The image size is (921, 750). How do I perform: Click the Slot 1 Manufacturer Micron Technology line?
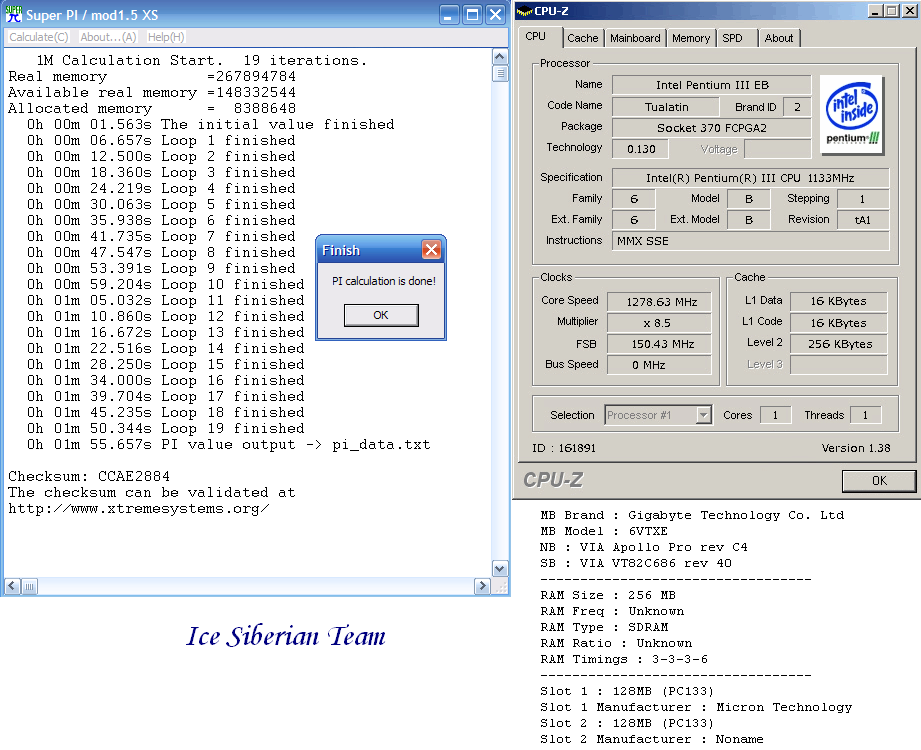(696, 707)
